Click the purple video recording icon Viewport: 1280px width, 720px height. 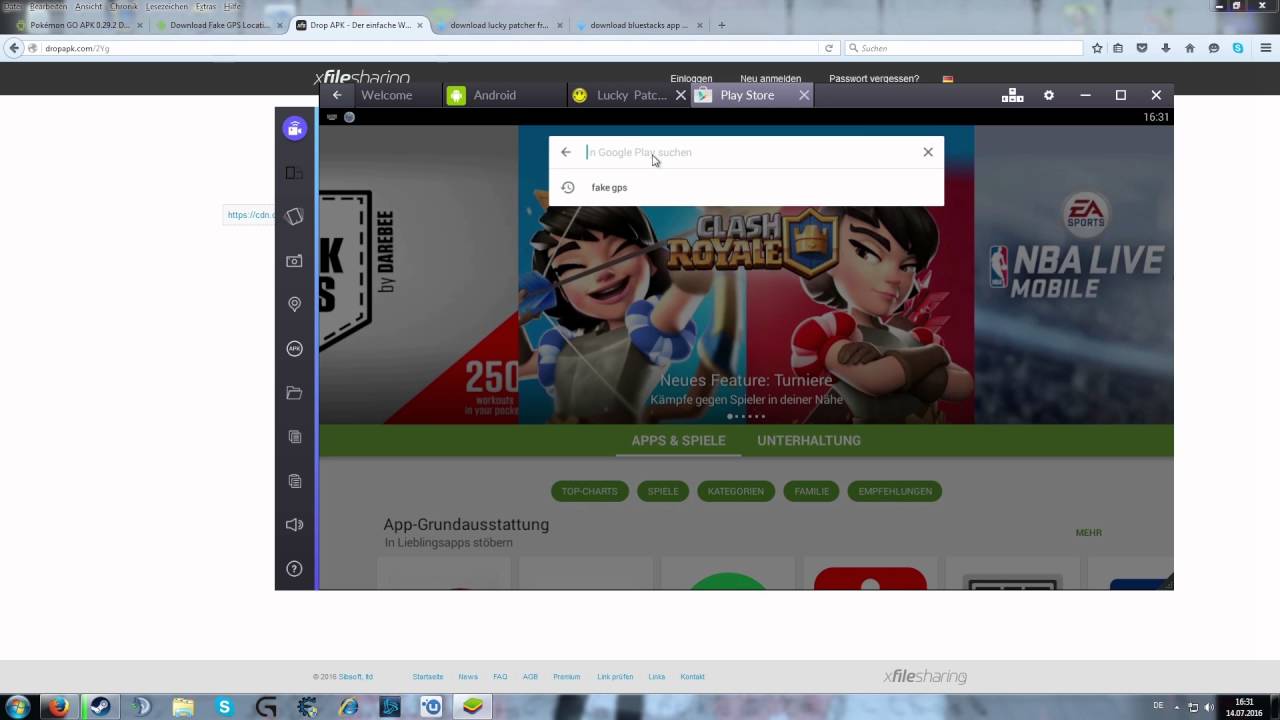[x=294, y=129]
